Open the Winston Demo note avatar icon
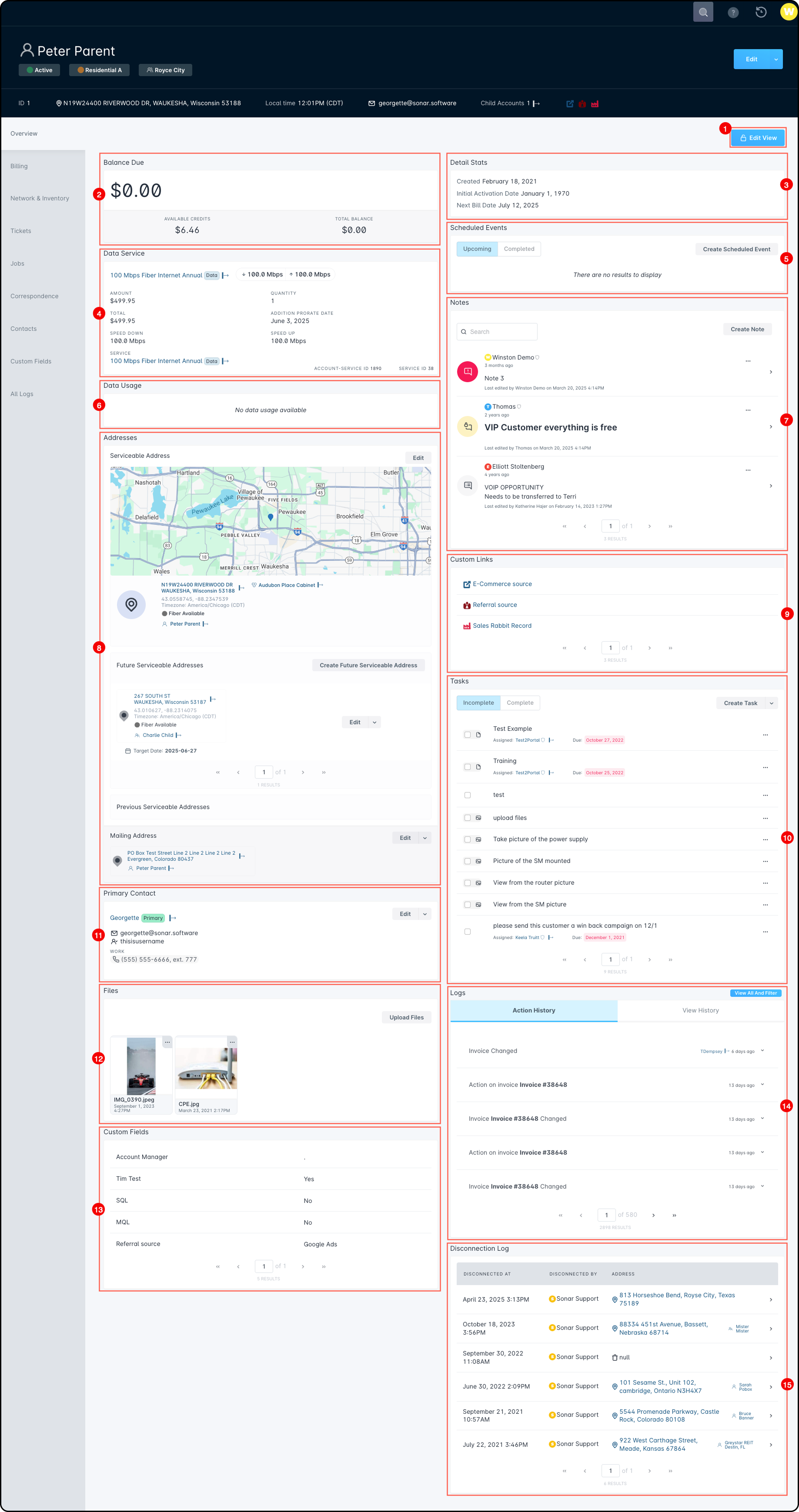This screenshot has width=799, height=1512. click(467, 372)
